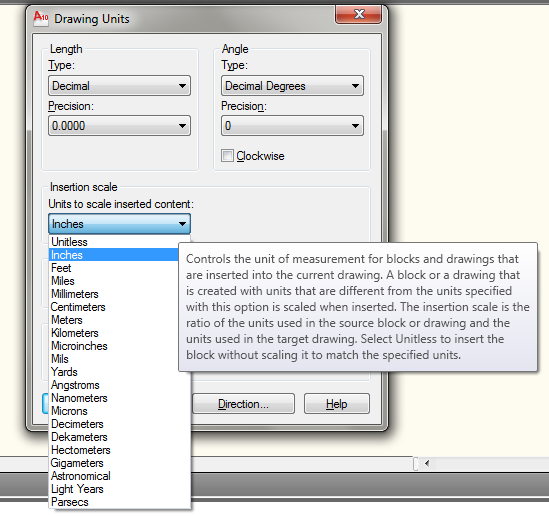Expand the Angle Type dropdown
Screen dimensions: 549x519
tap(292, 86)
